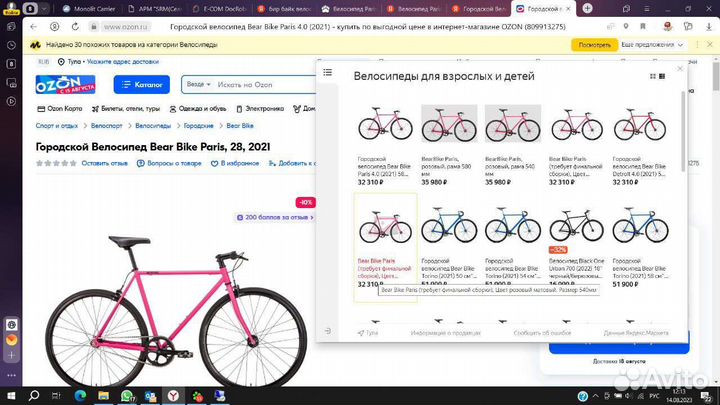The width and height of the screenshot is (720, 405).
Task: Click Сообщить об ошибке in popup footer
Action: (x=542, y=333)
